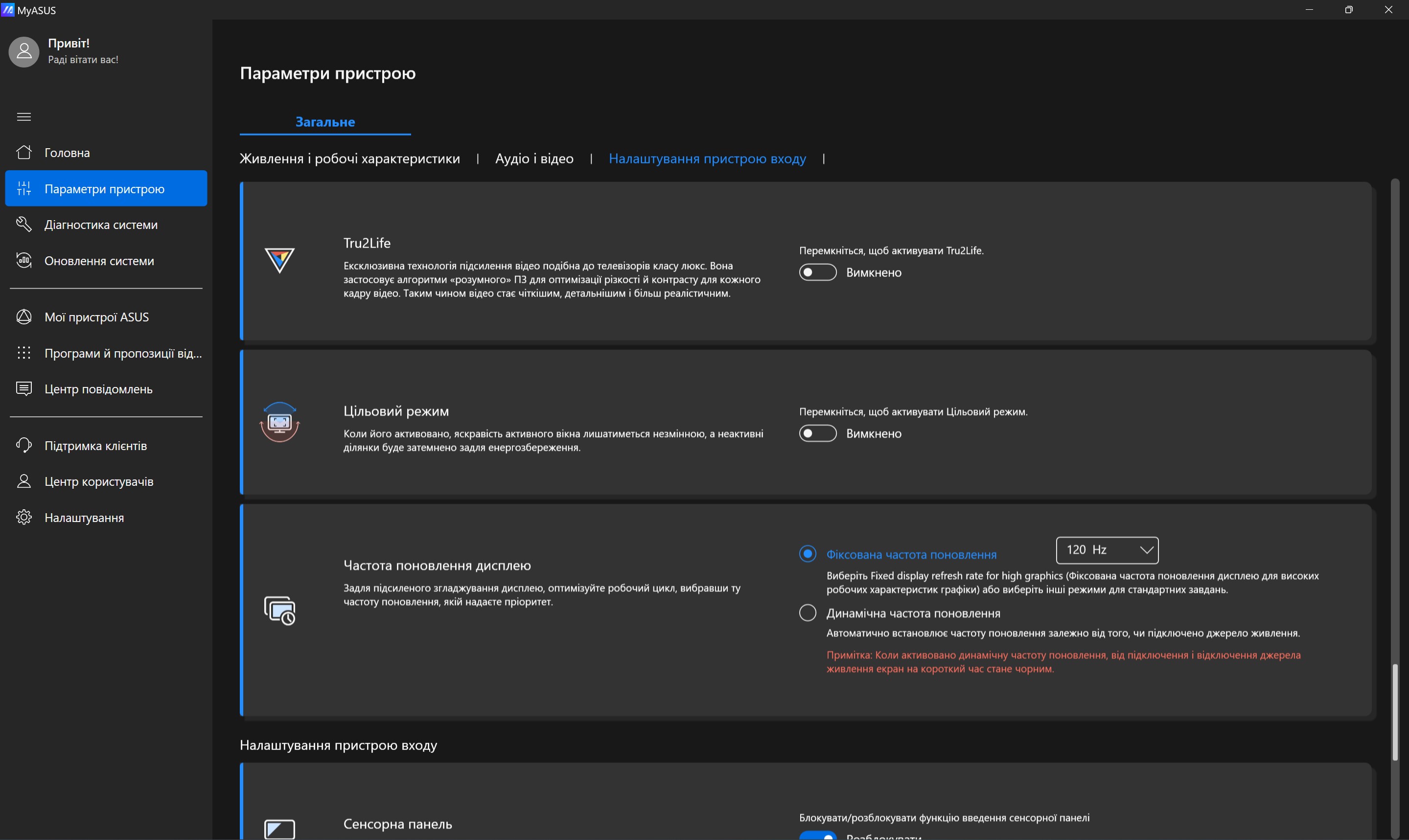Jump to Аудіо і відео section
This screenshot has width=1409, height=840.
point(534,159)
